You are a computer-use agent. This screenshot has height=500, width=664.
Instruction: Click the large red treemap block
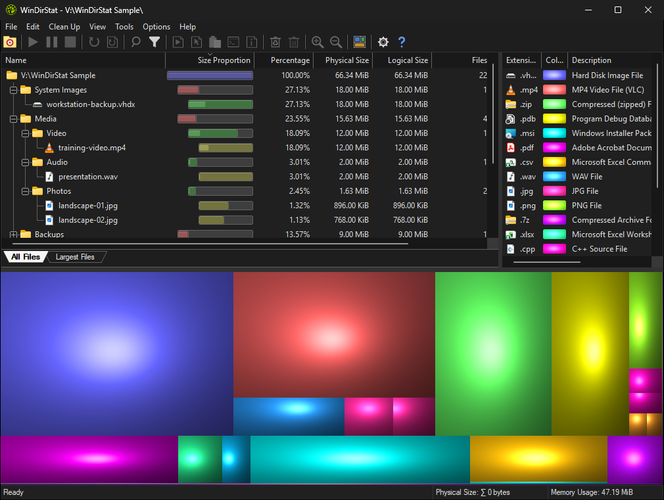334,334
